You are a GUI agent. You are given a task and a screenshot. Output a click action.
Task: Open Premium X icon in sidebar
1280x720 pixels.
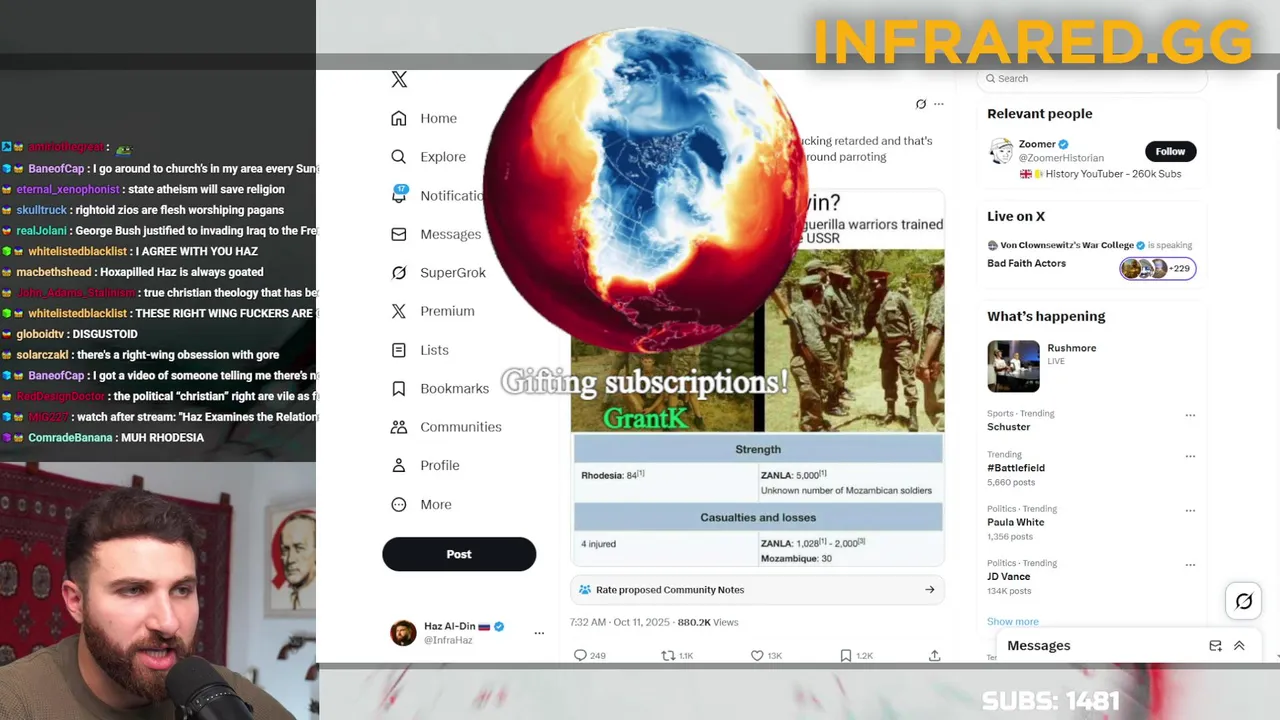(399, 311)
